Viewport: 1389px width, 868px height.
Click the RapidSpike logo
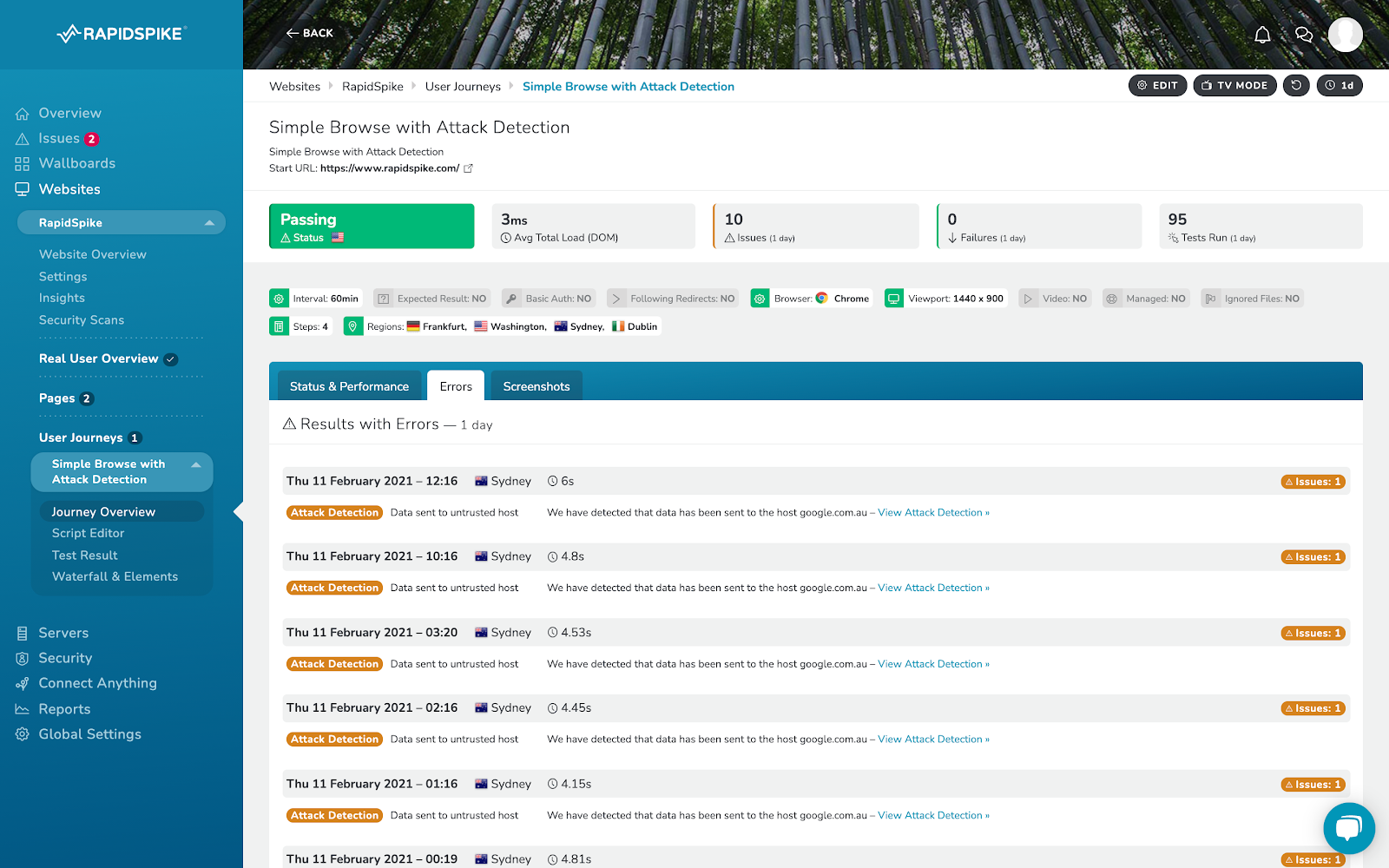(x=122, y=34)
